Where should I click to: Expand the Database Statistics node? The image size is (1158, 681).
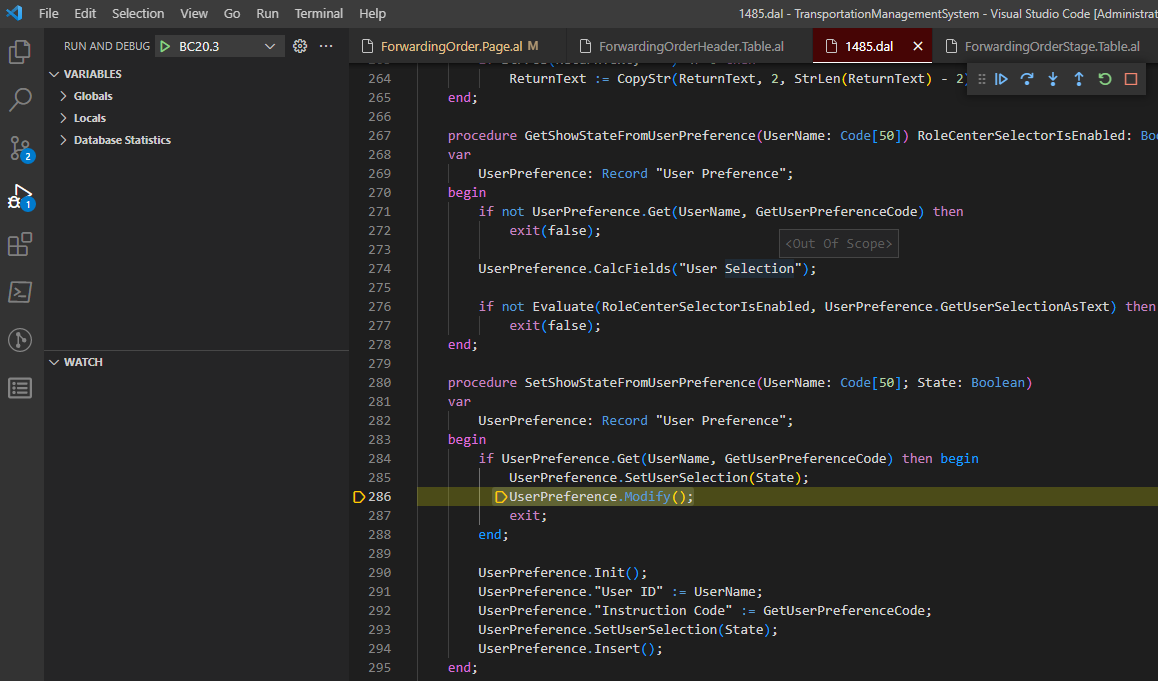64,140
